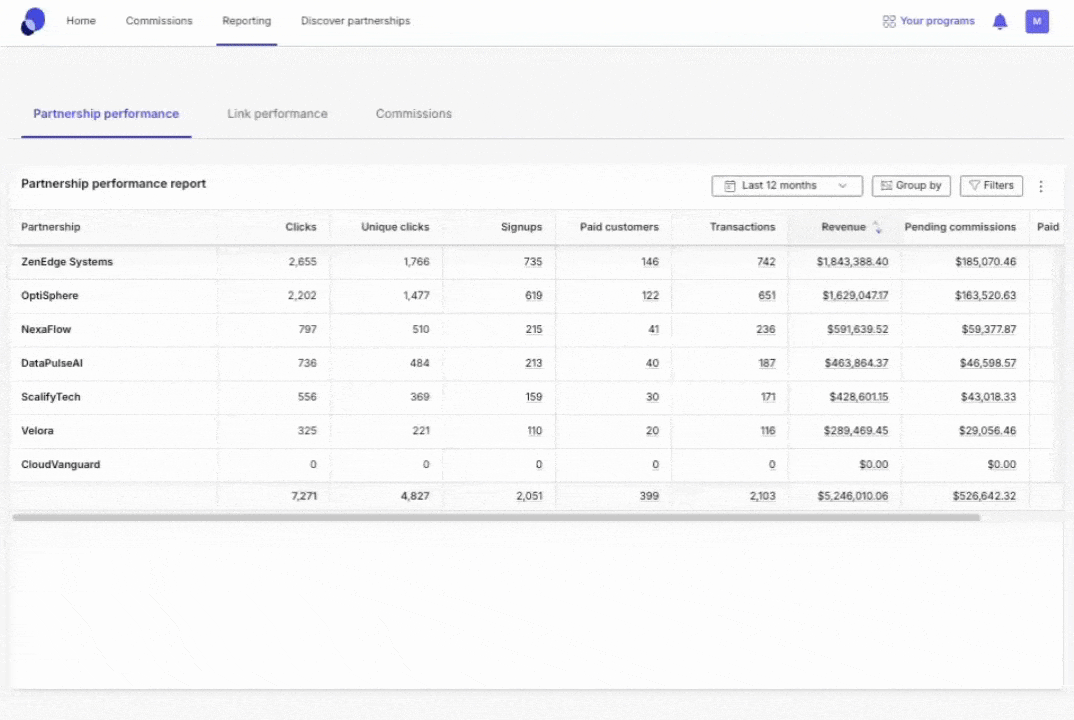Screen dimensions: 1074x720
Task: Open Reporting in the top navigation
Action: tap(247, 21)
